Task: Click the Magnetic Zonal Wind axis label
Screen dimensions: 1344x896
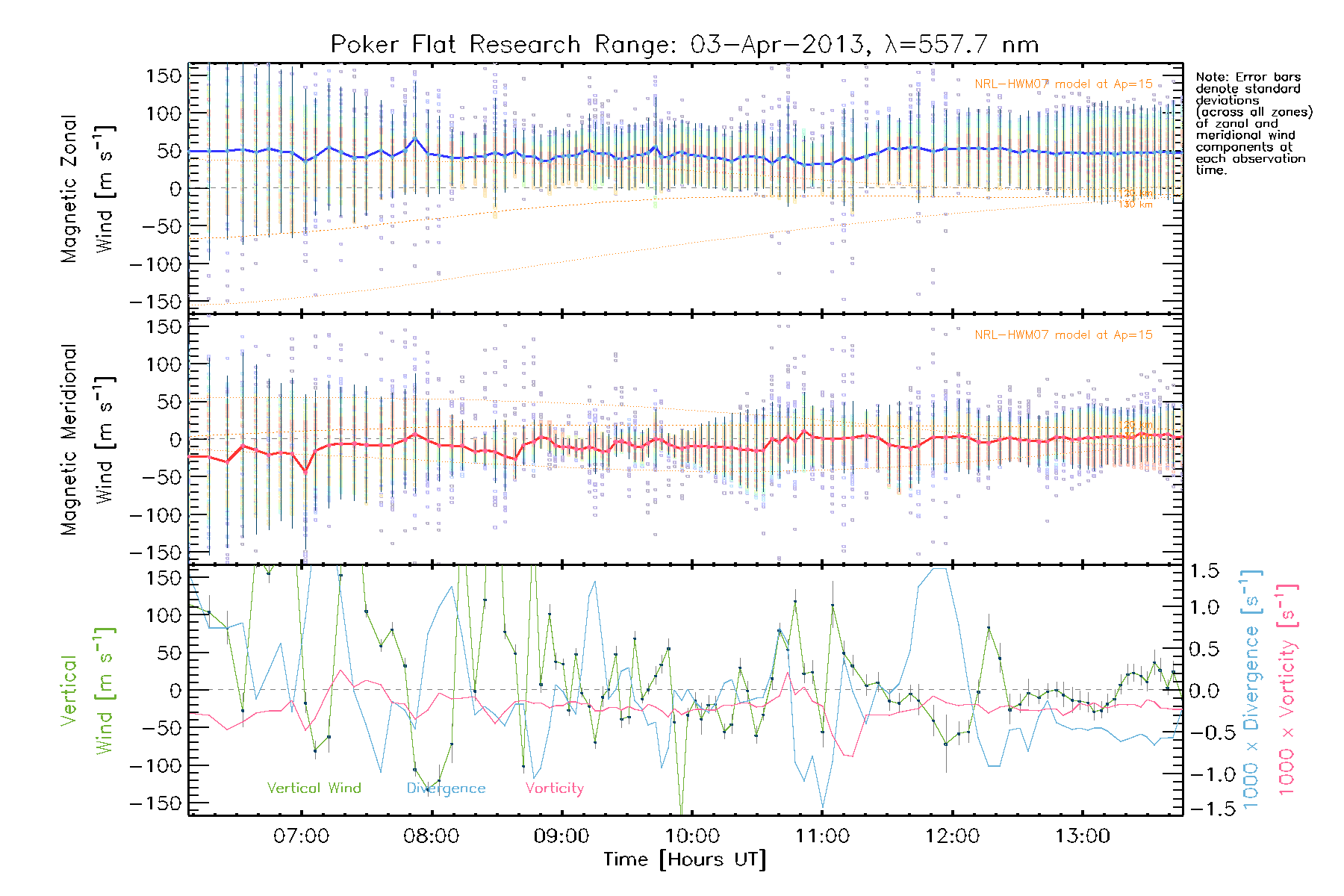Action: (x=87, y=188)
